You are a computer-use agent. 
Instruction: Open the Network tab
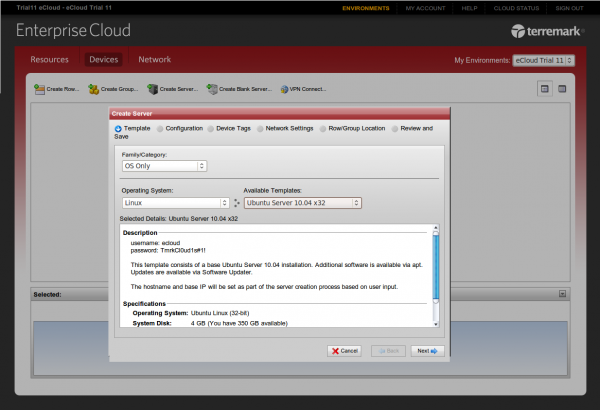point(155,60)
